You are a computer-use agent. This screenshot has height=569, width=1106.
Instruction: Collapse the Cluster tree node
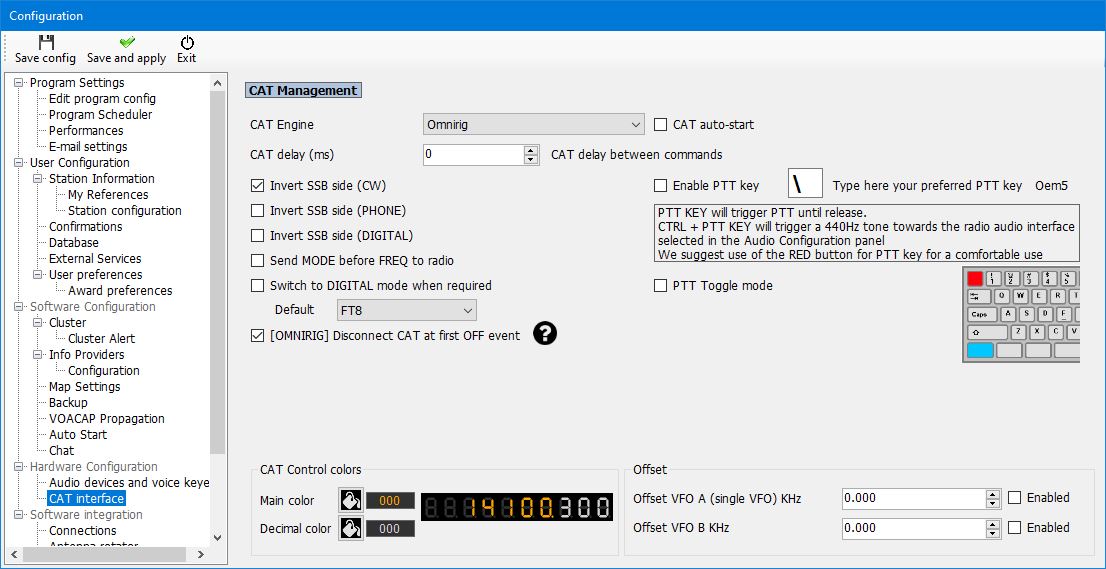click(38, 323)
